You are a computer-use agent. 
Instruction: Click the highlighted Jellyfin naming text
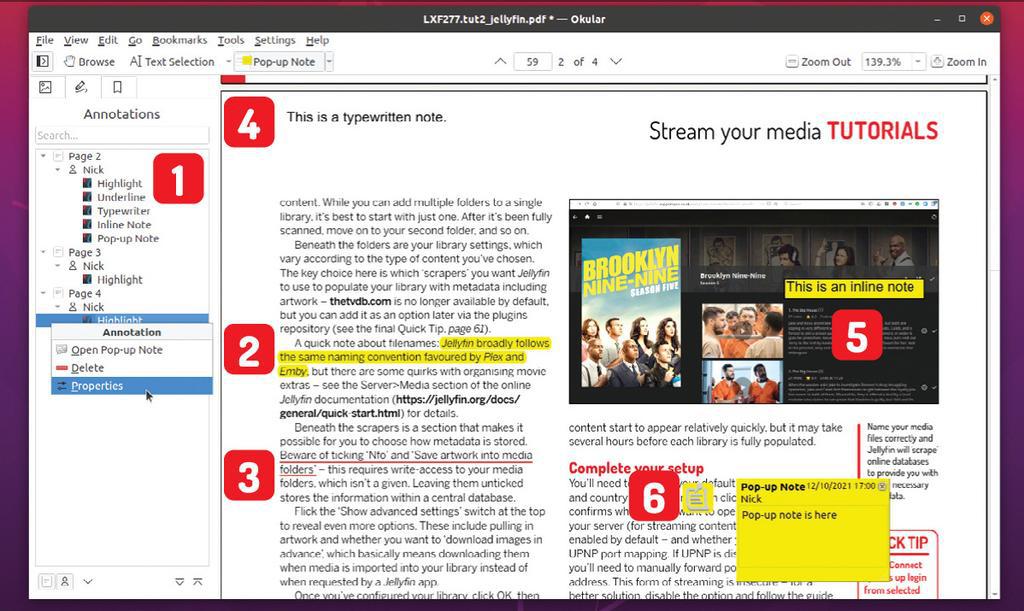pyautogui.click(x=414, y=357)
